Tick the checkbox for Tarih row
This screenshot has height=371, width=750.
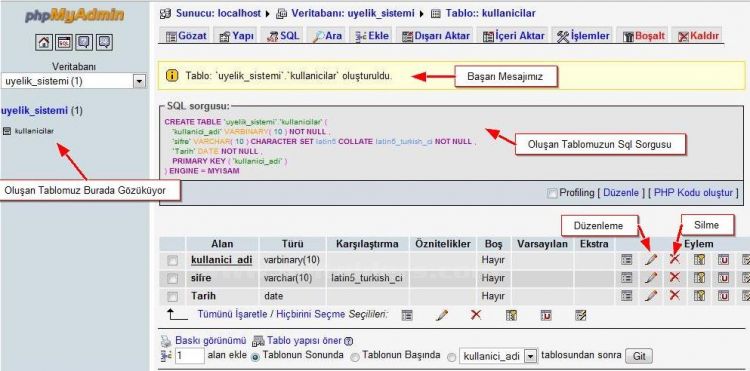172,296
